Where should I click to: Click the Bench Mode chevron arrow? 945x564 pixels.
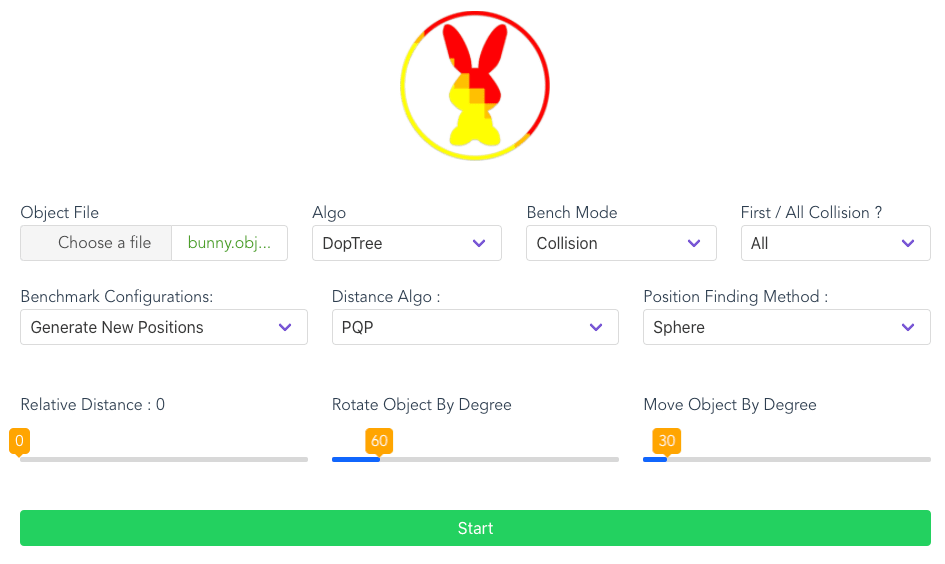click(x=694, y=243)
